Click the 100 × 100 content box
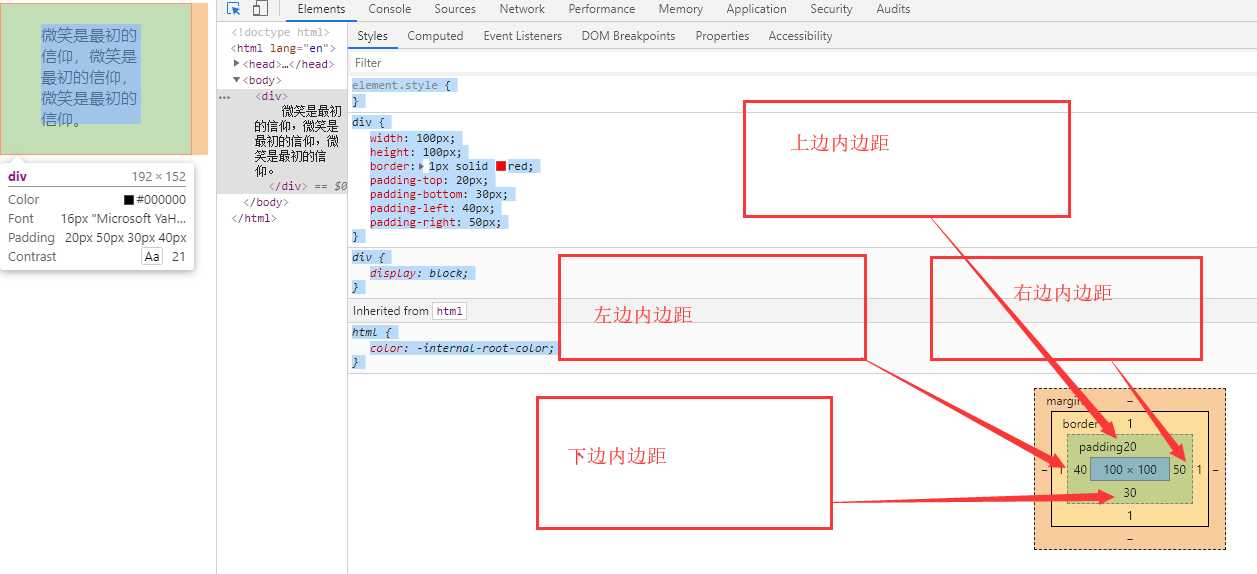This screenshot has width=1257, height=574. tap(1130, 469)
